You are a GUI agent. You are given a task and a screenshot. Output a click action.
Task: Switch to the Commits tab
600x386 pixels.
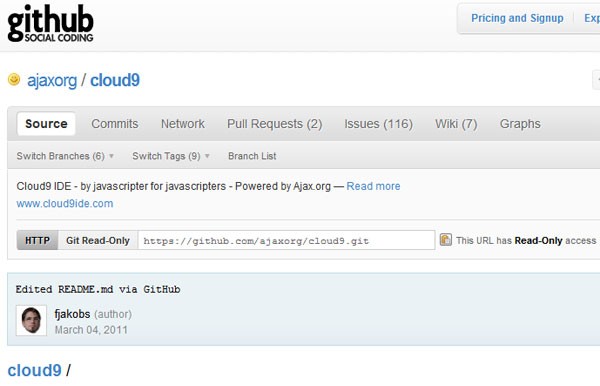(115, 124)
